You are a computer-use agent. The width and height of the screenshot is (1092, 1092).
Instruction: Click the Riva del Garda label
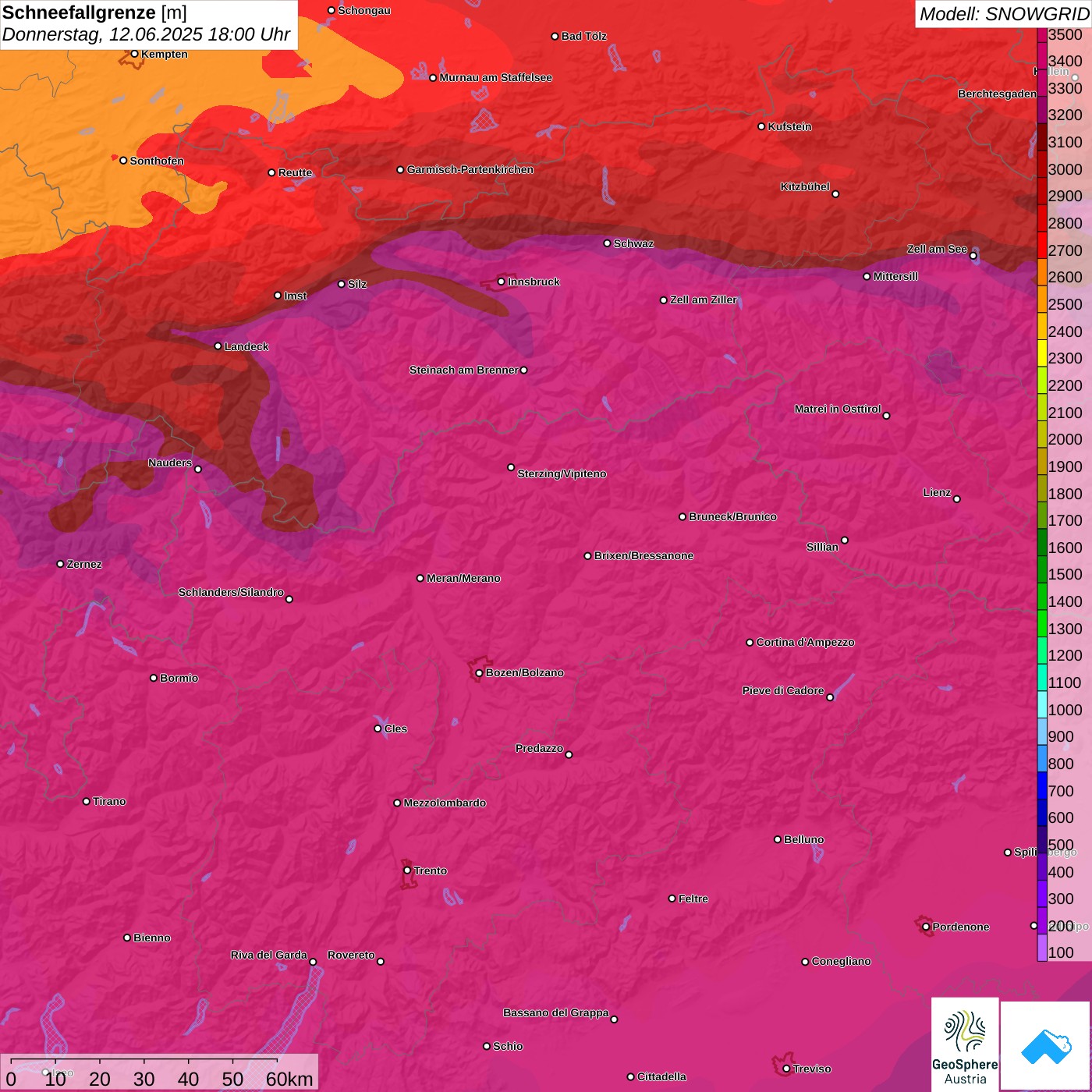[x=269, y=955]
